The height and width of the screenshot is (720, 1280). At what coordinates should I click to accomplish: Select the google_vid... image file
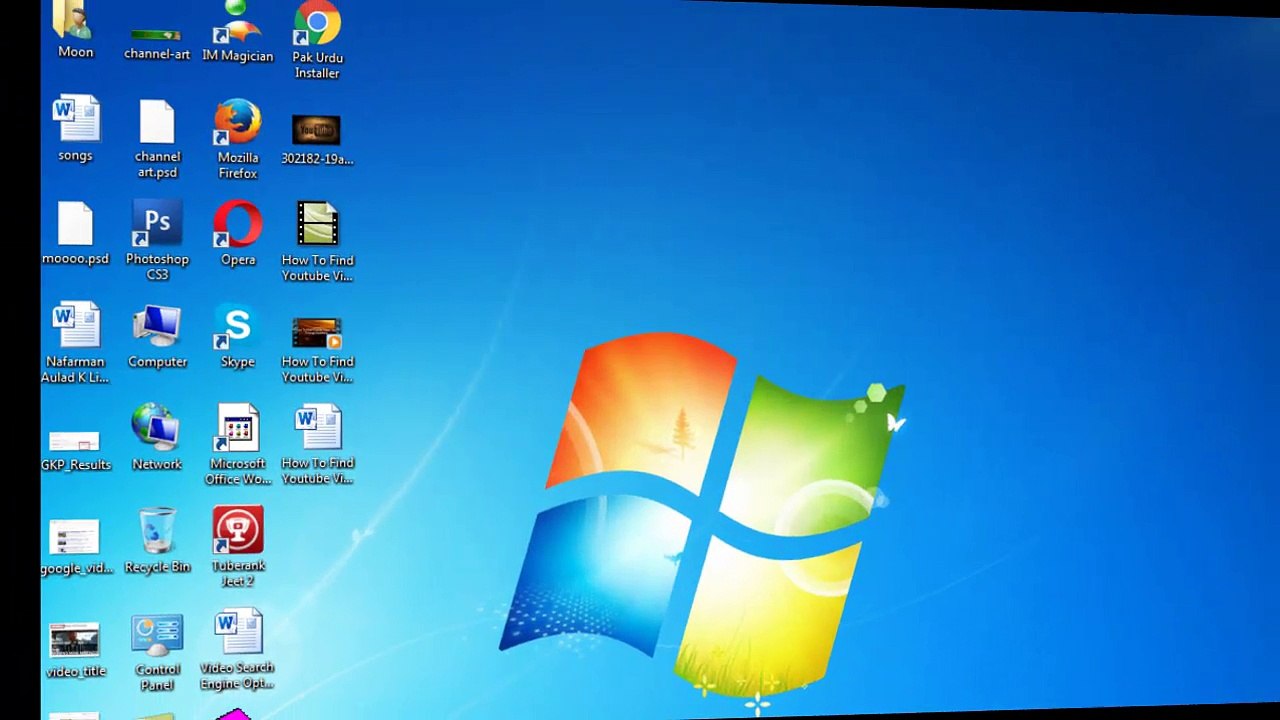click(x=75, y=547)
